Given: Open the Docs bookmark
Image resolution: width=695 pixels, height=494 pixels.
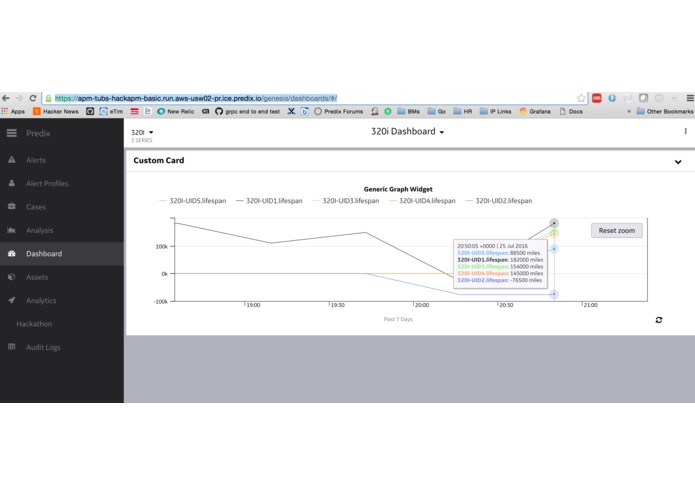Looking at the screenshot, I should click(x=571, y=111).
